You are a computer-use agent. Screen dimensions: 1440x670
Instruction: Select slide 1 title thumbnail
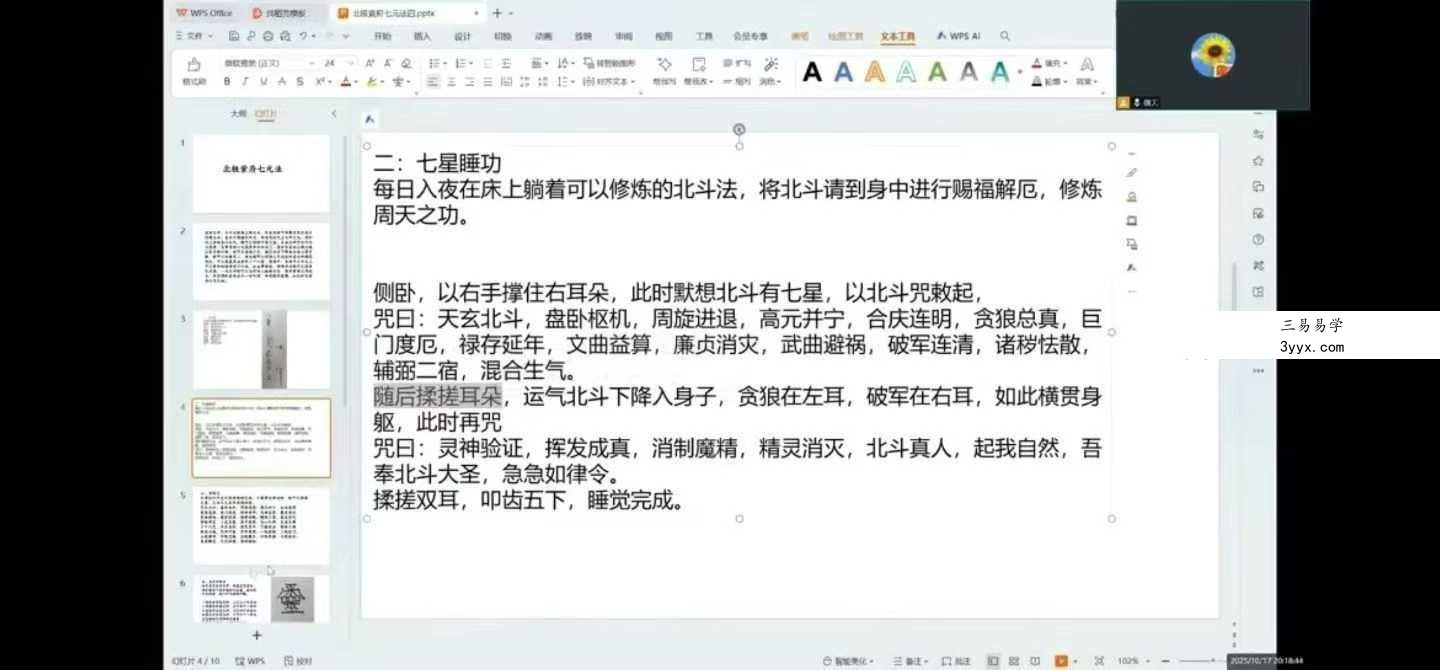[x=261, y=173]
